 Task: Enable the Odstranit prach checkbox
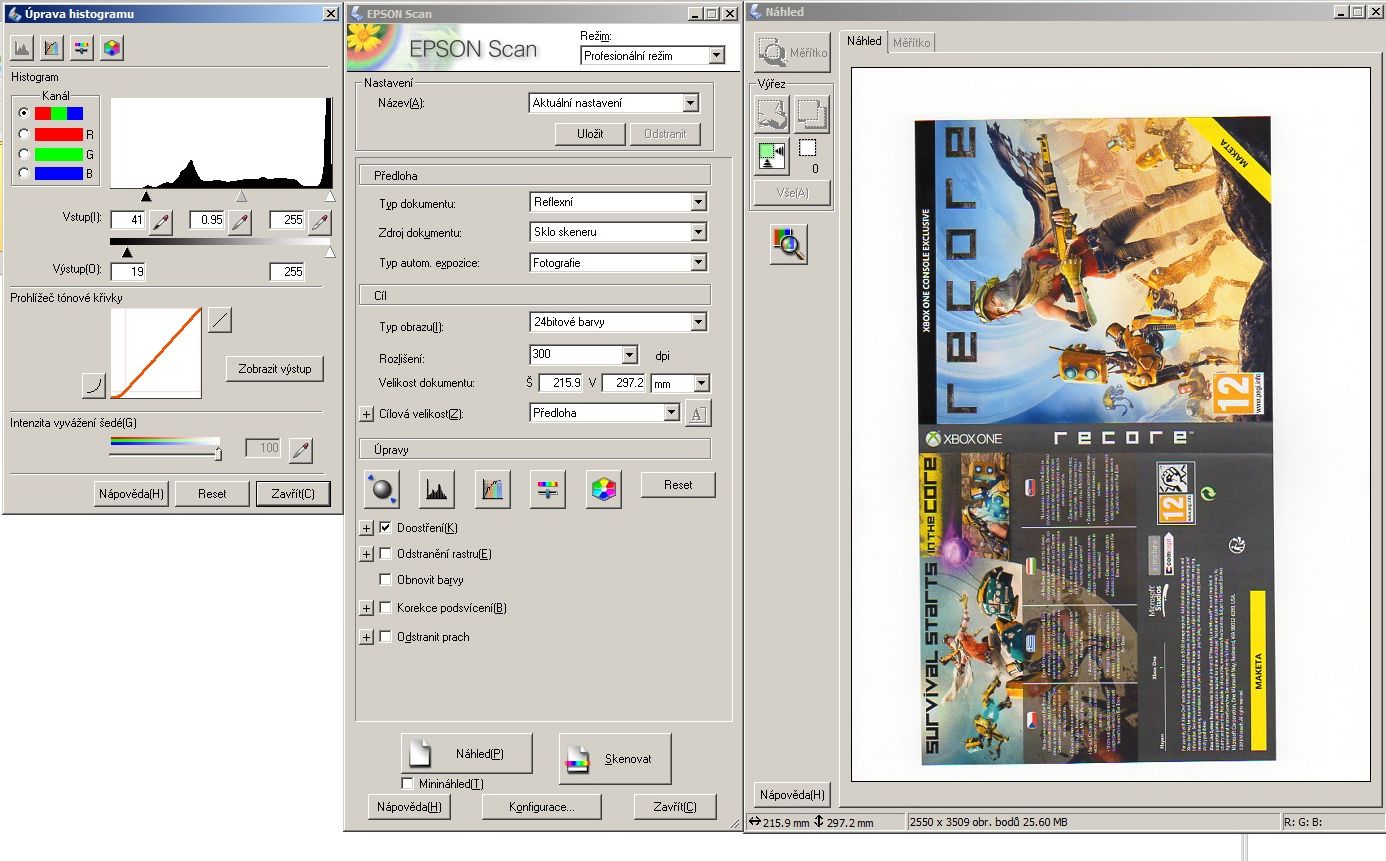coord(386,636)
